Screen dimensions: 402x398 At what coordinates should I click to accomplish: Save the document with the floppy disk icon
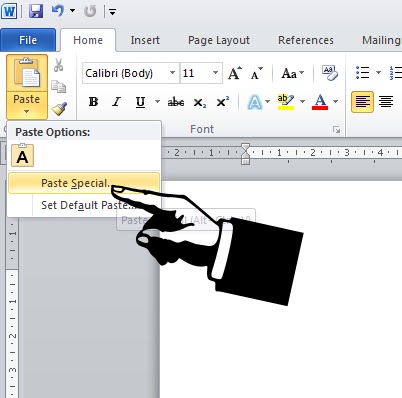[x=36, y=11]
